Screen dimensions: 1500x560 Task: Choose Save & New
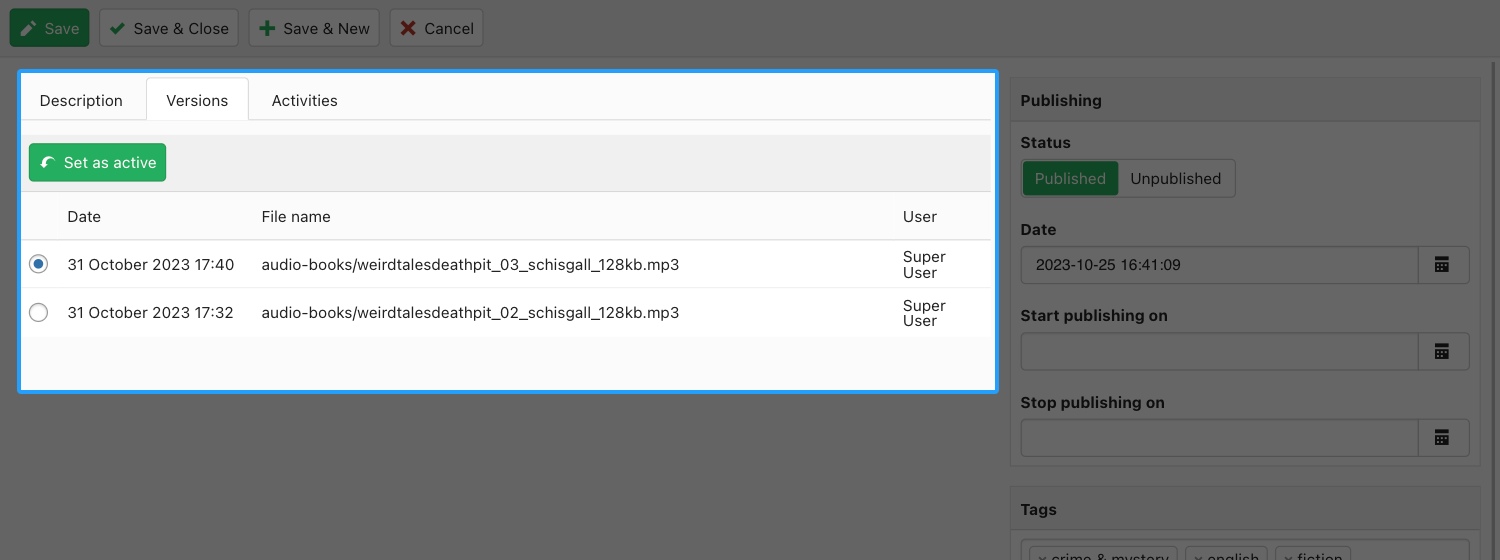pyautogui.click(x=314, y=28)
